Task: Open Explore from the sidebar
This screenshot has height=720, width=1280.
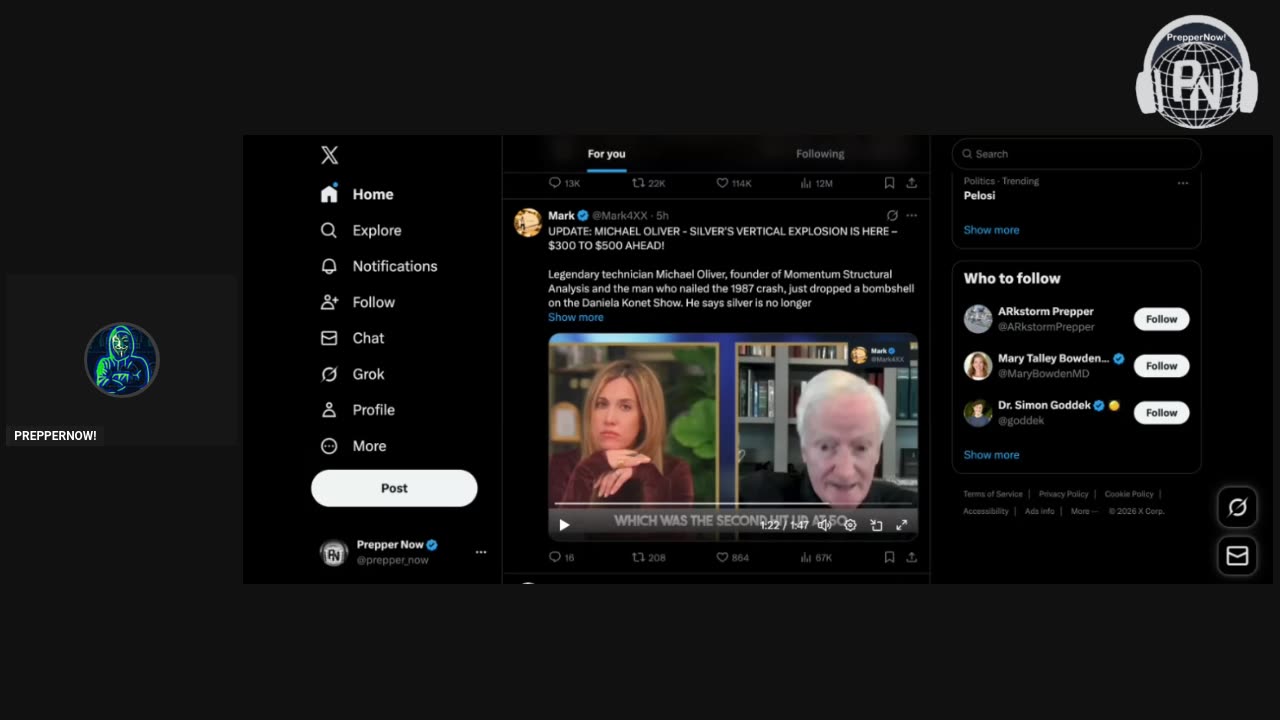Action: point(361,230)
